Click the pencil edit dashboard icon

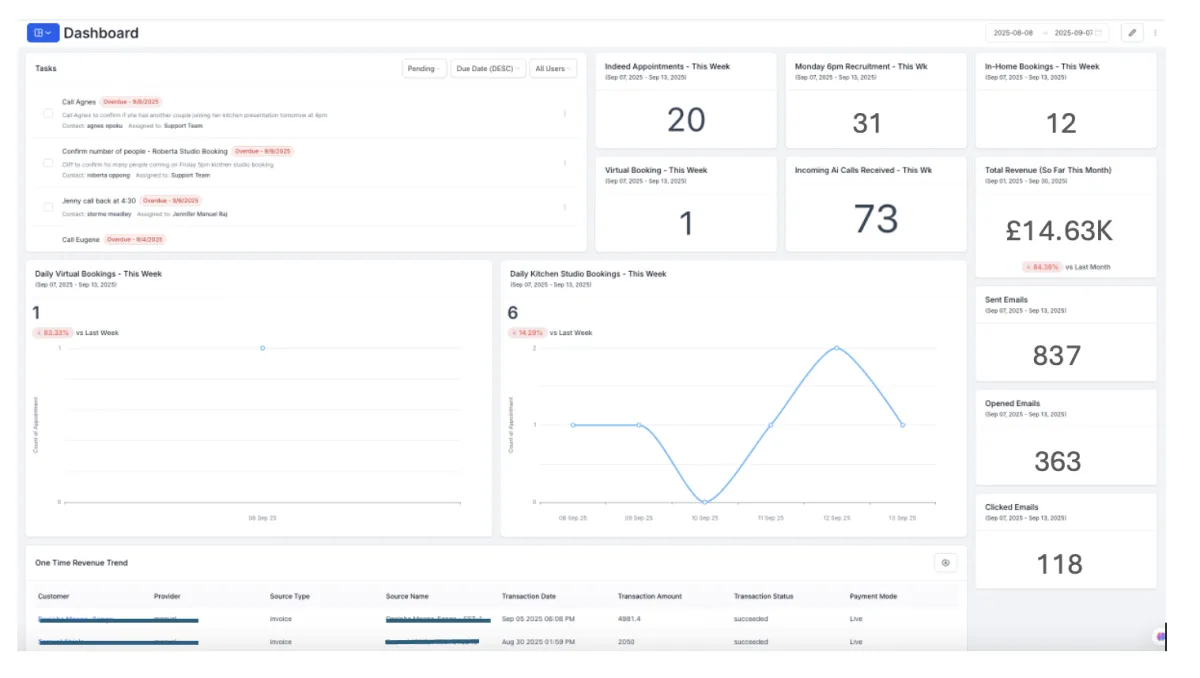[1132, 33]
